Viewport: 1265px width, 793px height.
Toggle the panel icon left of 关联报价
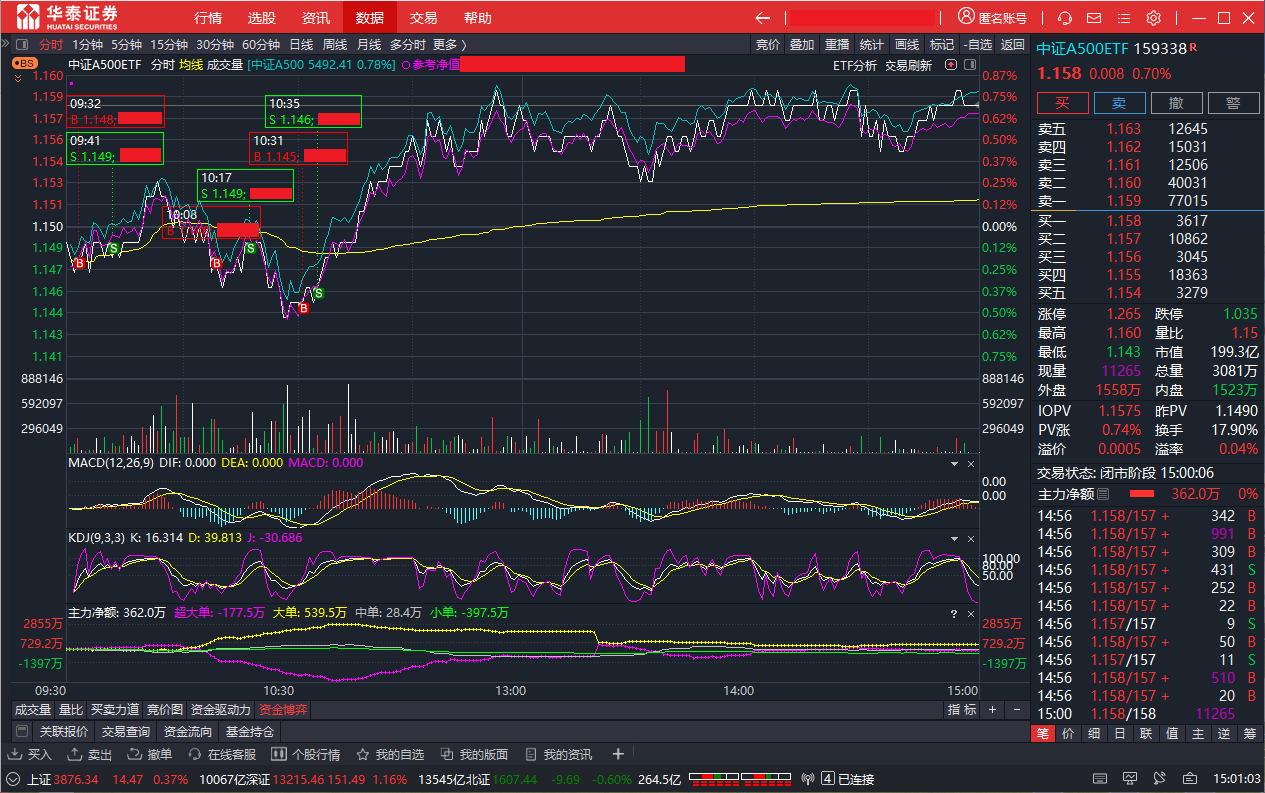pos(22,732)
